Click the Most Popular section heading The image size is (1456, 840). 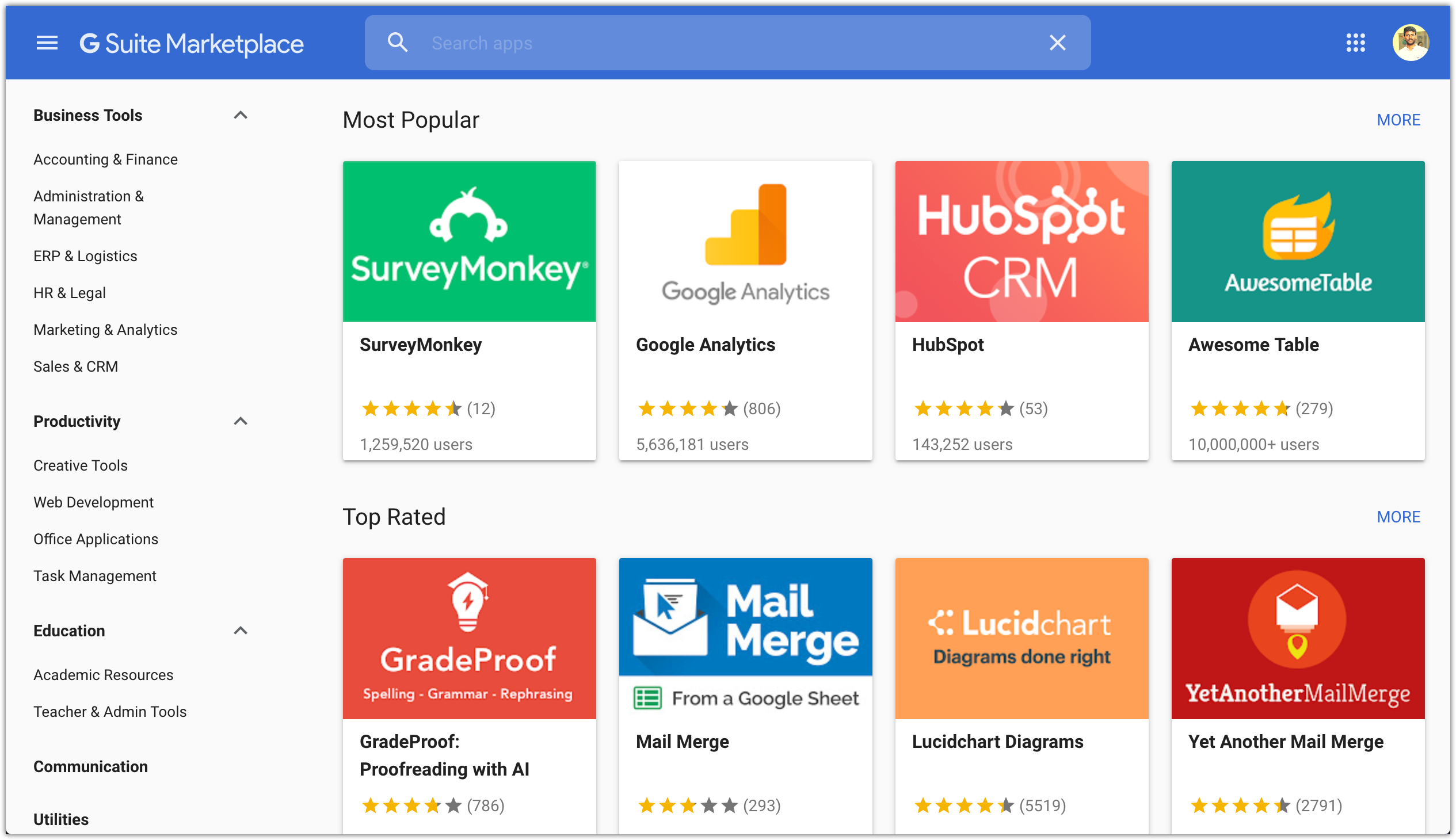pyautogui.click(x=411, y=121)
